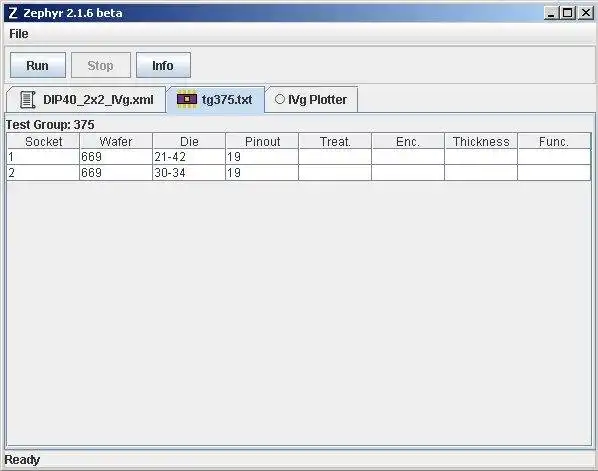Select the die cell 21-42
Image resolution: width=598 pixels, height=471 pixels.
point(189,157)
